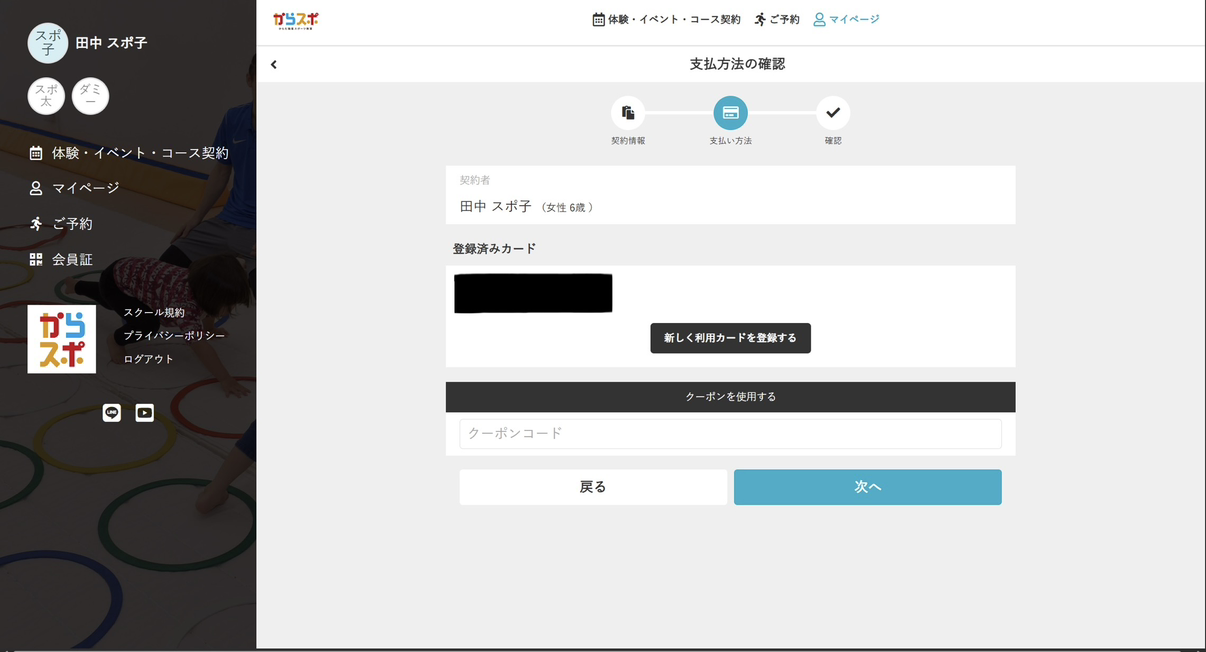Click the 支払い方法 credit card step icon
Image resolution: width=1206 pixels, height=652 pixels.
click(x=730, y=113)
